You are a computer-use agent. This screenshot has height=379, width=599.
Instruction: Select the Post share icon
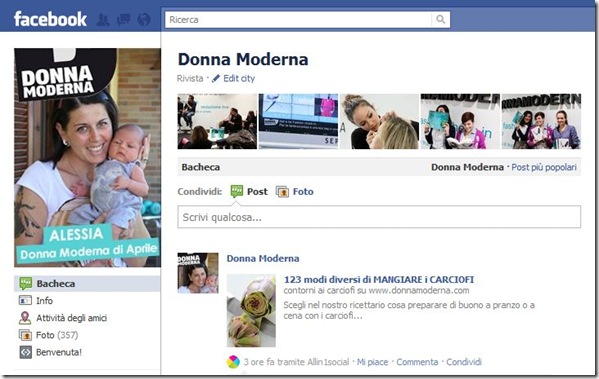tap(237, 191)
